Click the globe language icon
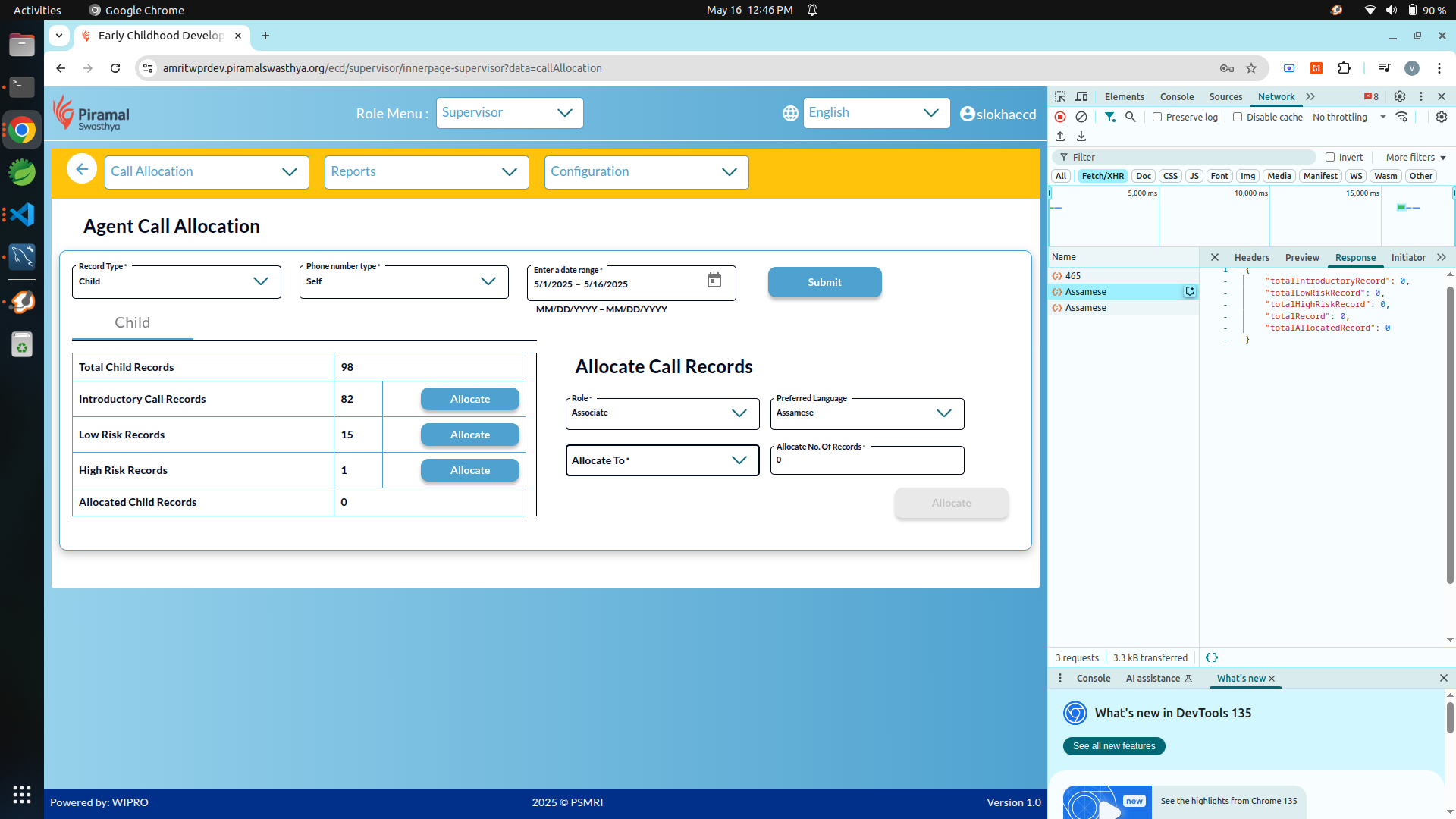 coord(790,113)
